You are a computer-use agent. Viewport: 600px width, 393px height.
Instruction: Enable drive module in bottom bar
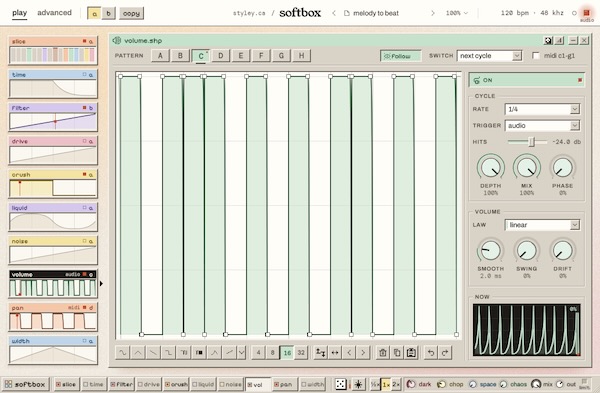[x=148, y=384]
